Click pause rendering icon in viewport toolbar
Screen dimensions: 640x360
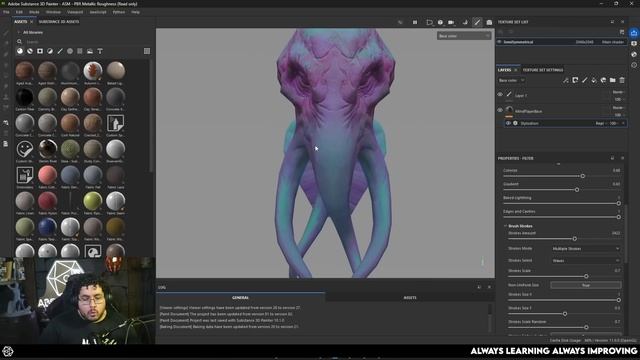pos(415,22)
